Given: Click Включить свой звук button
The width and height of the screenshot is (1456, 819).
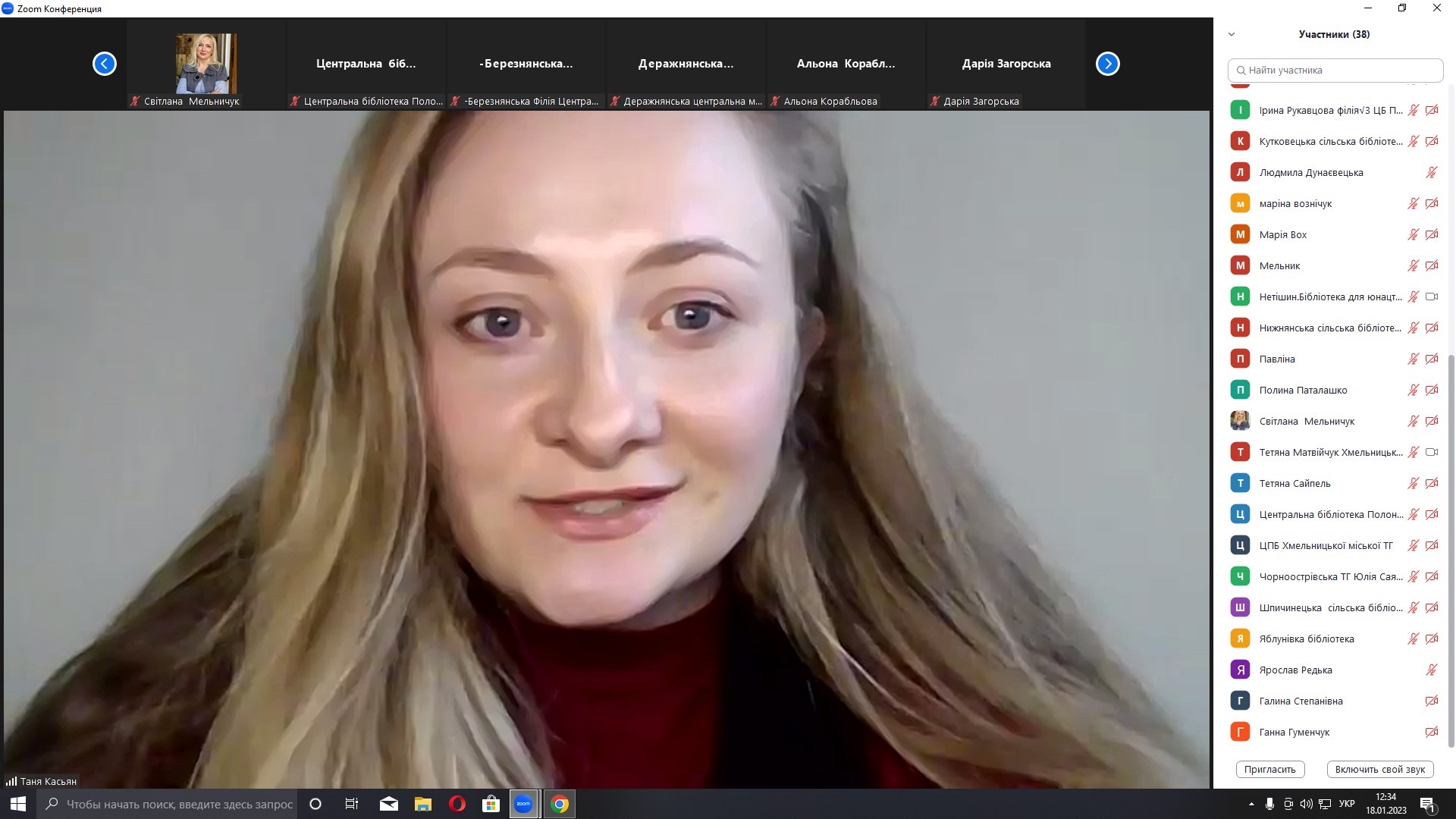Looking at the screenshot, I should pyautogui.click(x=1379, y=769).
